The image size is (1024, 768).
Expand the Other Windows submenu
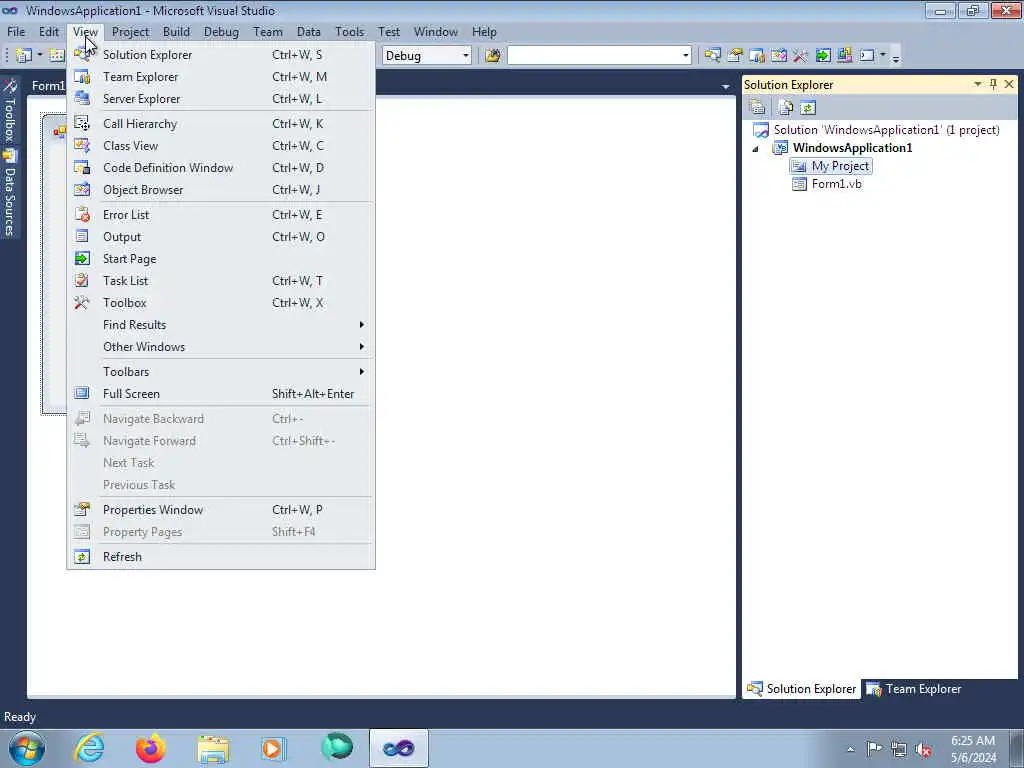click(221, 347)
